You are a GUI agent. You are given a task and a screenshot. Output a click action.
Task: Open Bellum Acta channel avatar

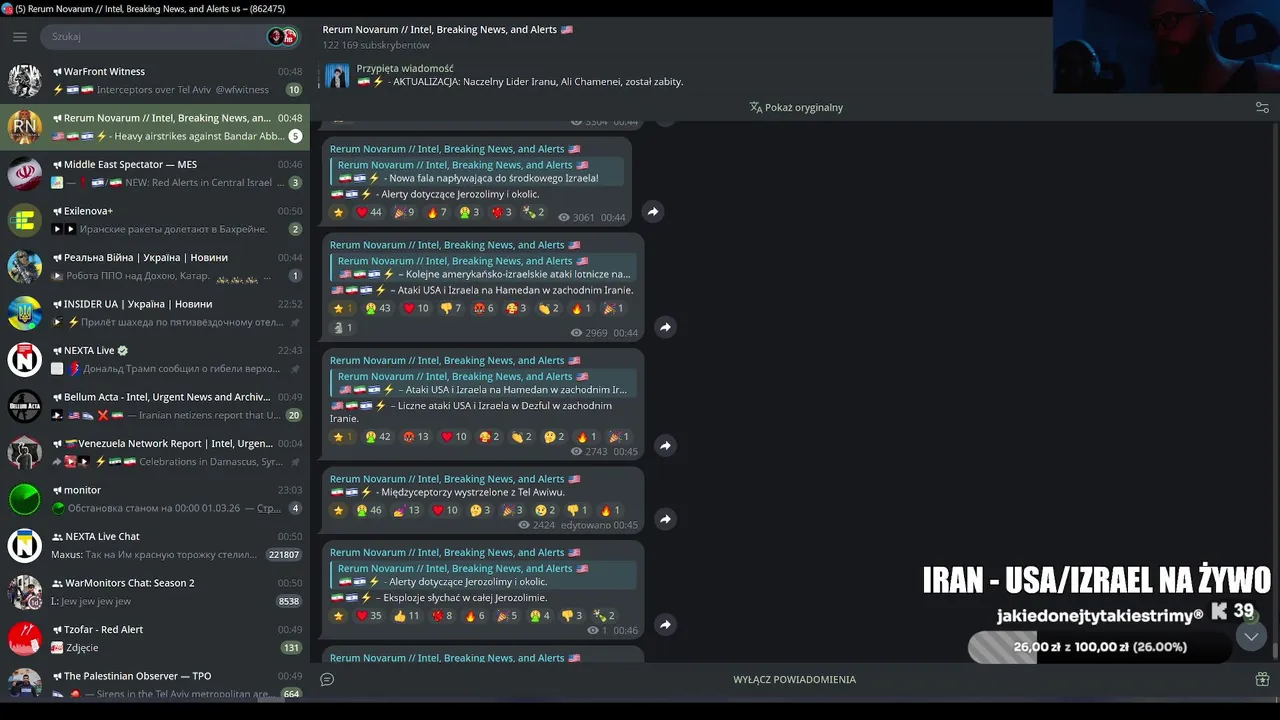24,406
